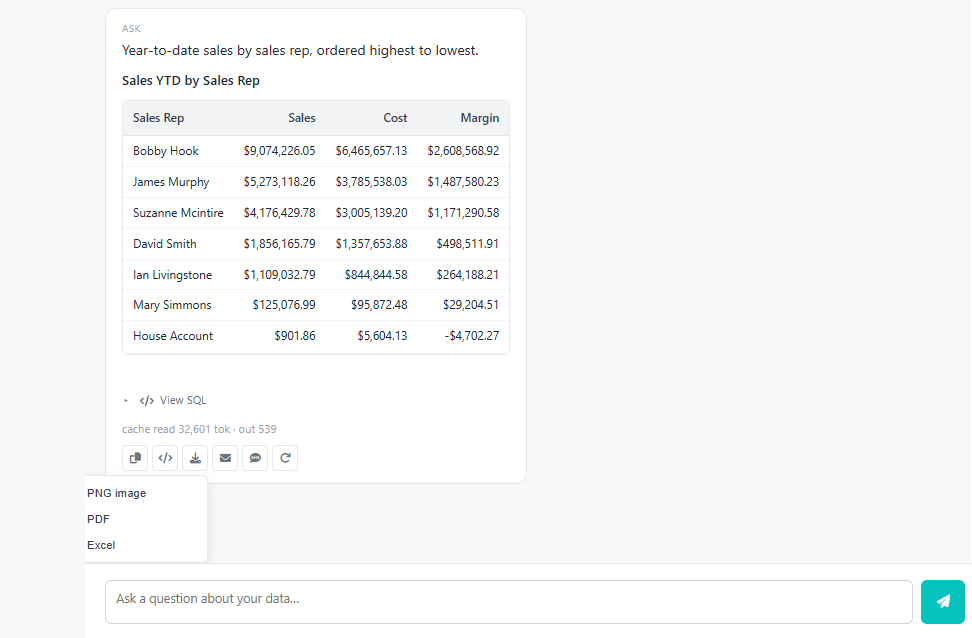Viewport: 972px width, 638px height.
Task: Click the refresh rerun icon button
Action: 285,458
